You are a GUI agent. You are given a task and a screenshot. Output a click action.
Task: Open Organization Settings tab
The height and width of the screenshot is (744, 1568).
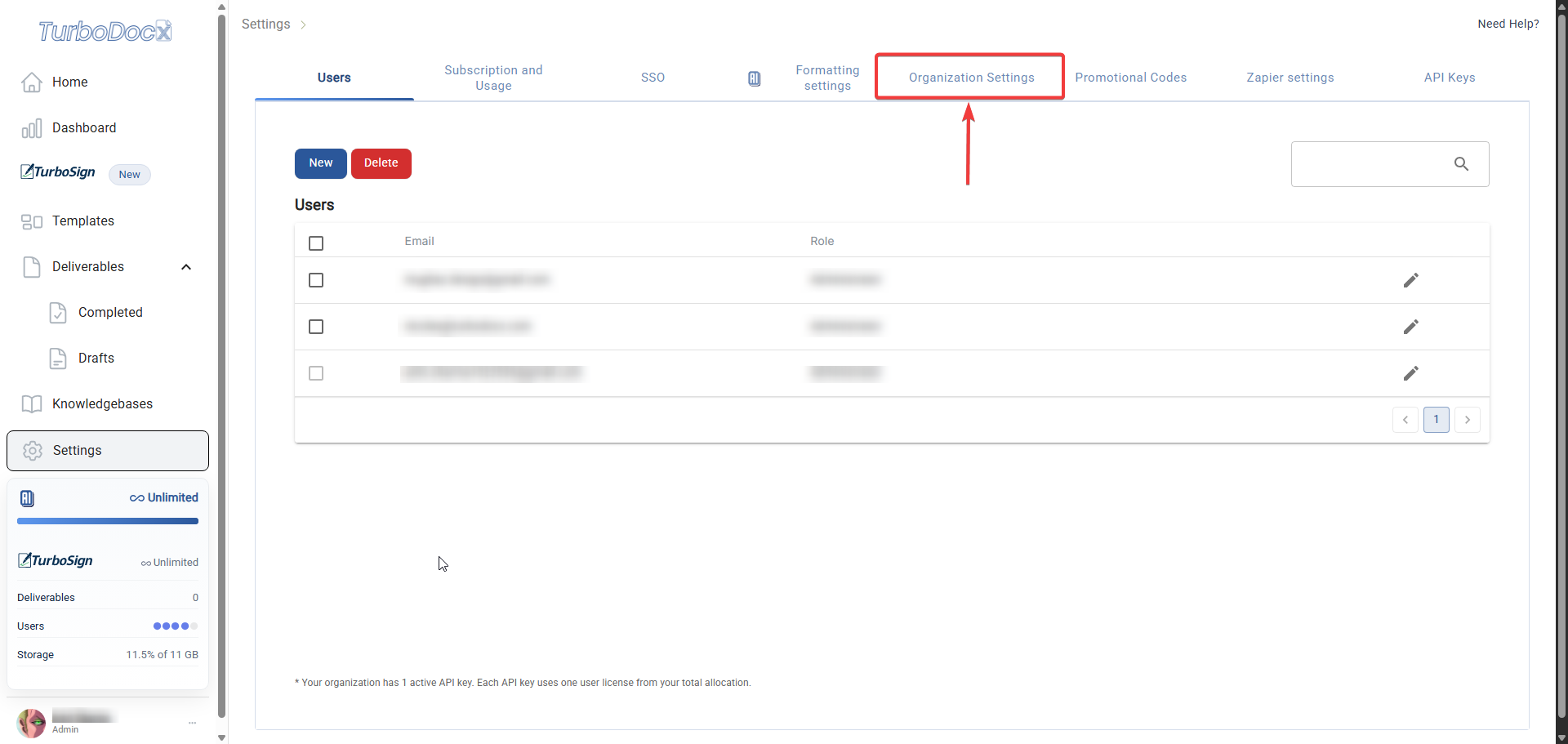971,78
